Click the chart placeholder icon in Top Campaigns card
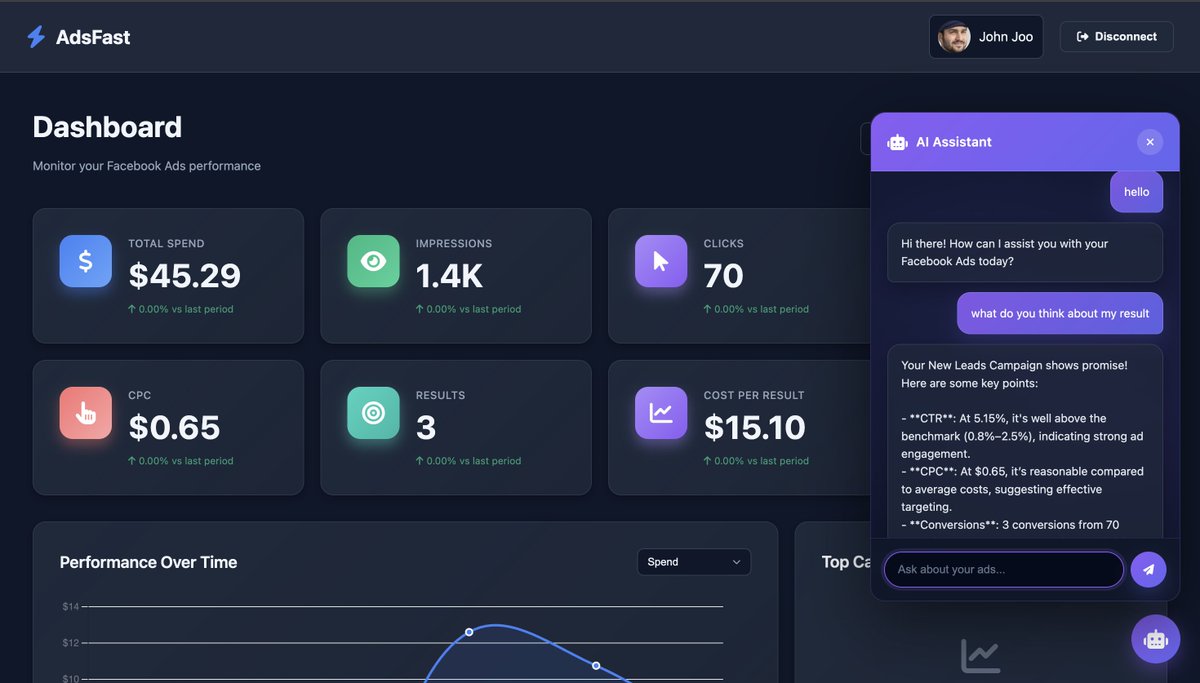 tap(981, 656)
